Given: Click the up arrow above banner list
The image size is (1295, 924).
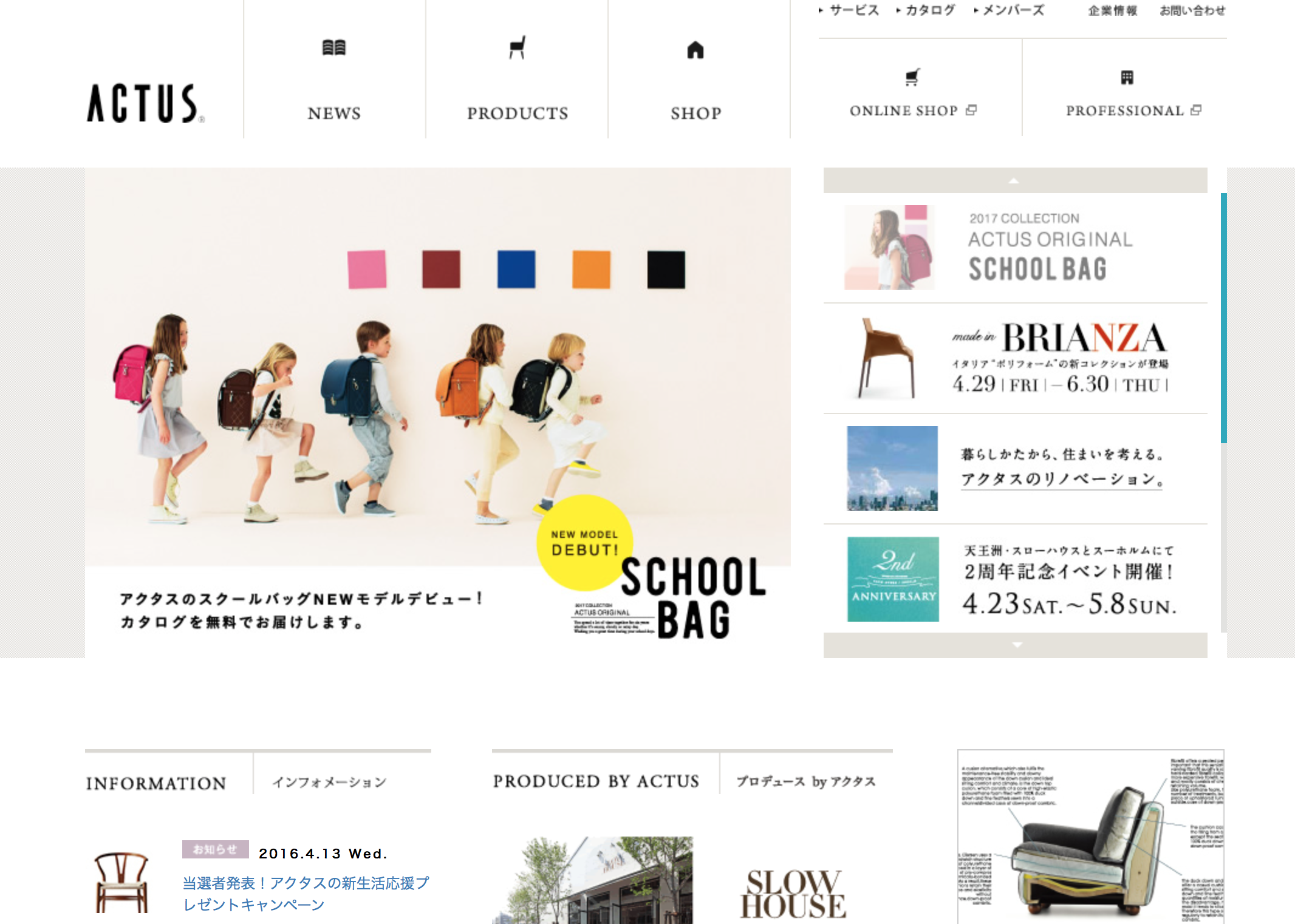Looking at the screenshot, I should tap(1015, 180).
